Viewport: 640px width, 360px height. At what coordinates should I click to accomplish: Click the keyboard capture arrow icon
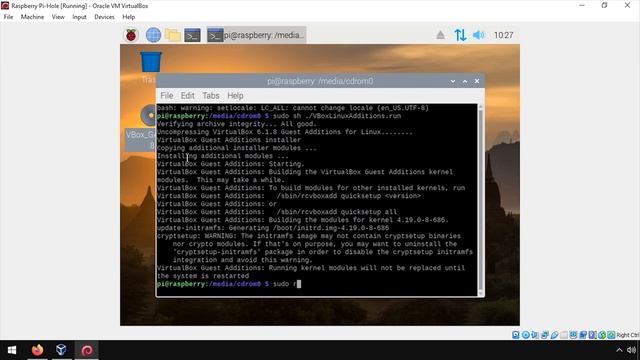click(611, 335)
